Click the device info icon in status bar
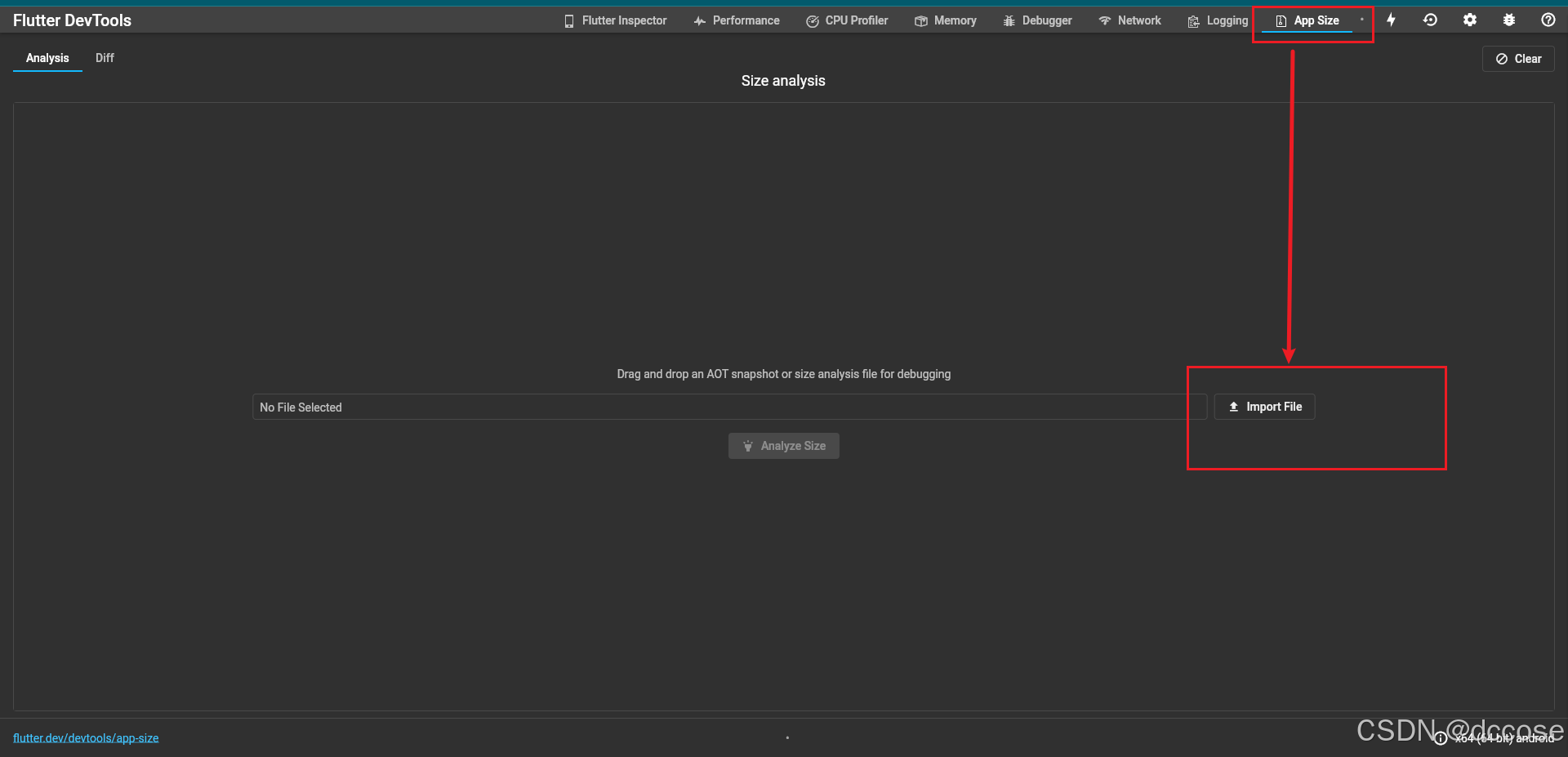 point(1441,738)
